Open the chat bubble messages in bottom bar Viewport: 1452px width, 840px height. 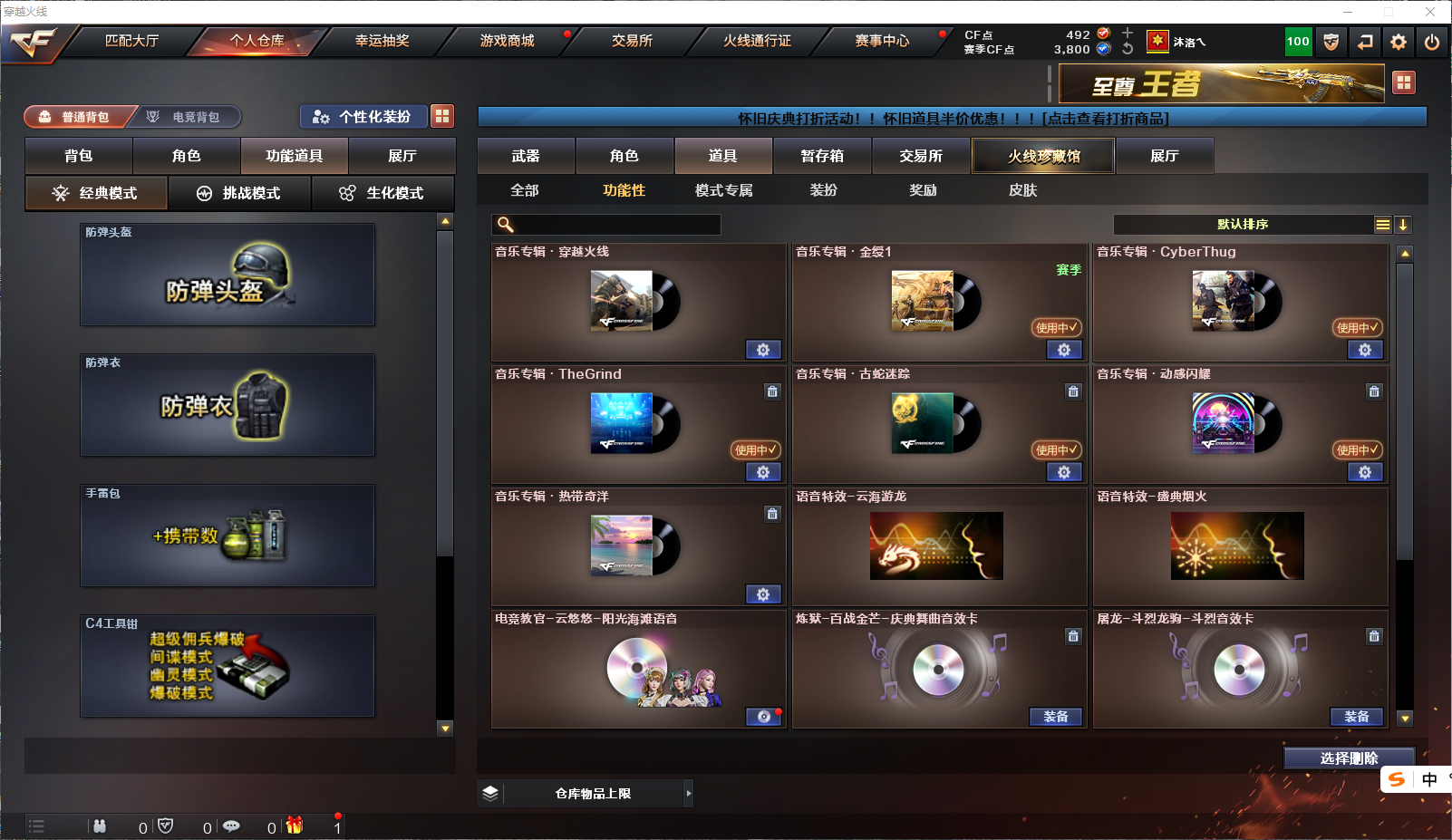(231, 826)
